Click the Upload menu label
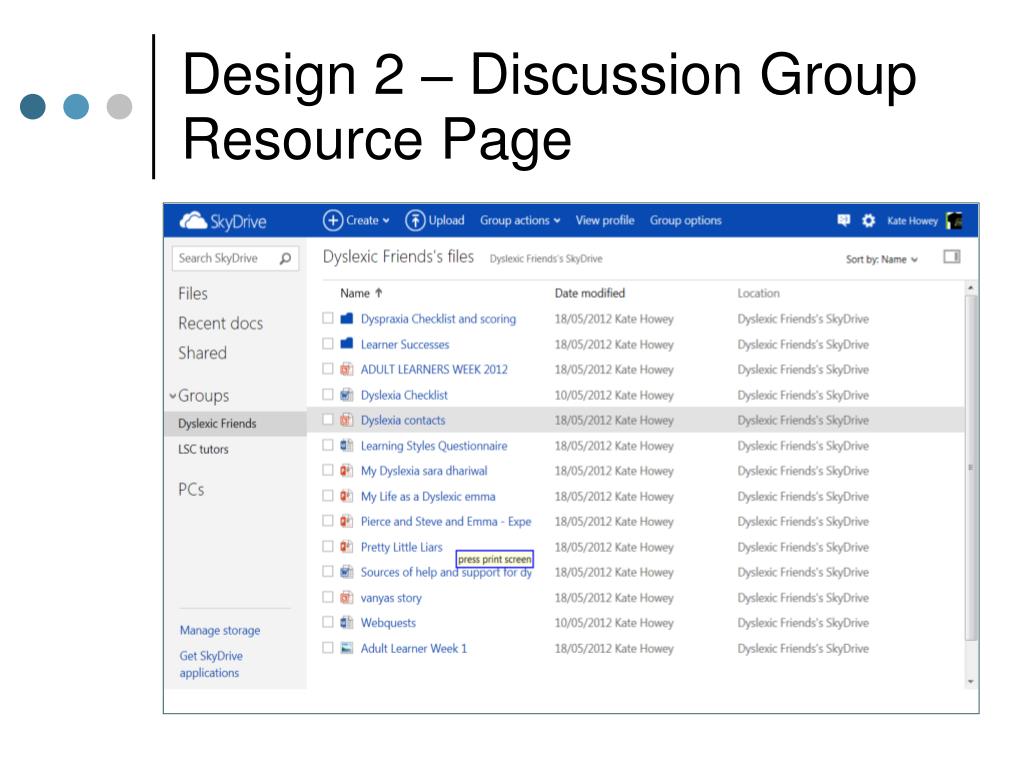Viewport: 1024px width, 768px height. click(x=447, y=221)
